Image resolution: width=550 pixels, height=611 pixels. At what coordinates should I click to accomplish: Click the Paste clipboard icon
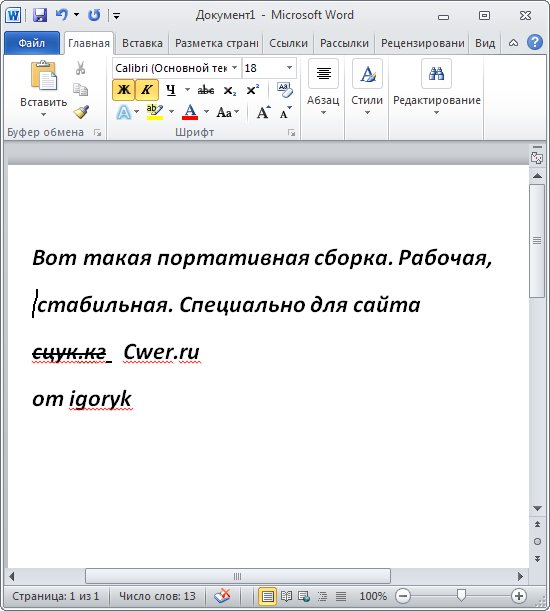tap(44, 75)
